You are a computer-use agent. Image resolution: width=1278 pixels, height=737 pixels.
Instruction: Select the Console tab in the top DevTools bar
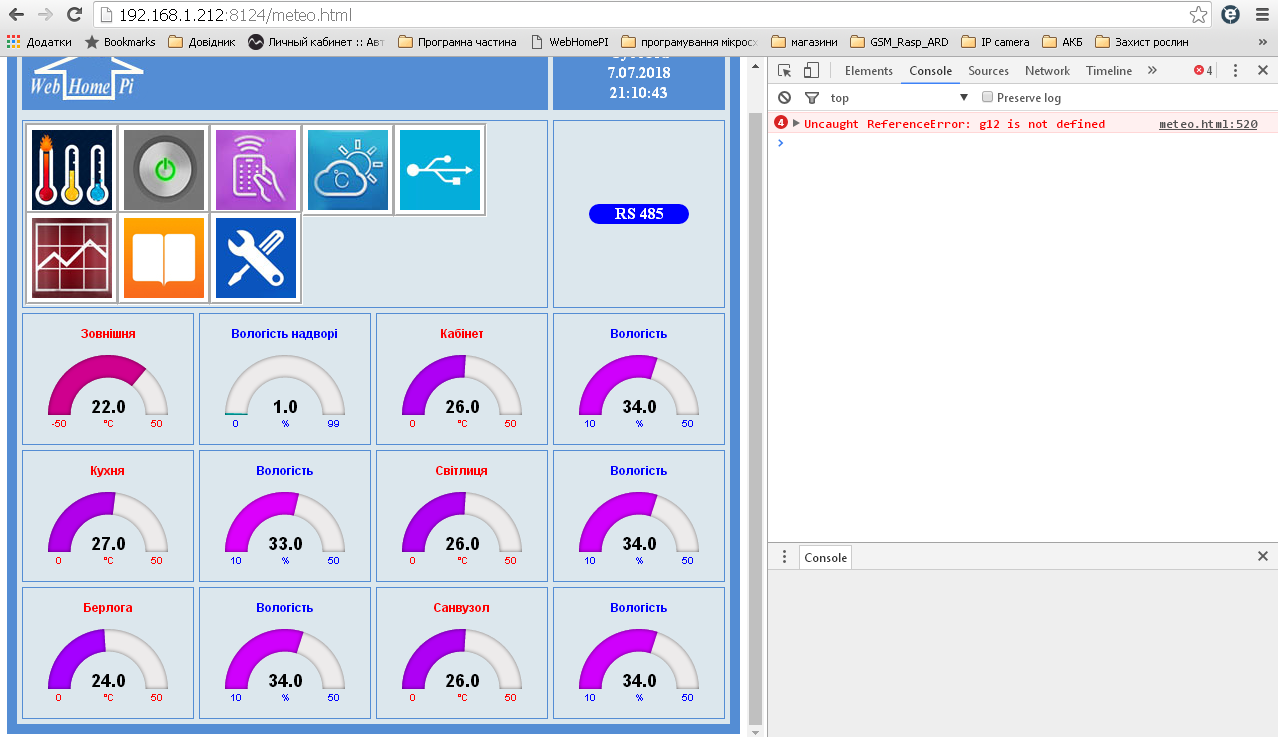click(x=930, y=71)
